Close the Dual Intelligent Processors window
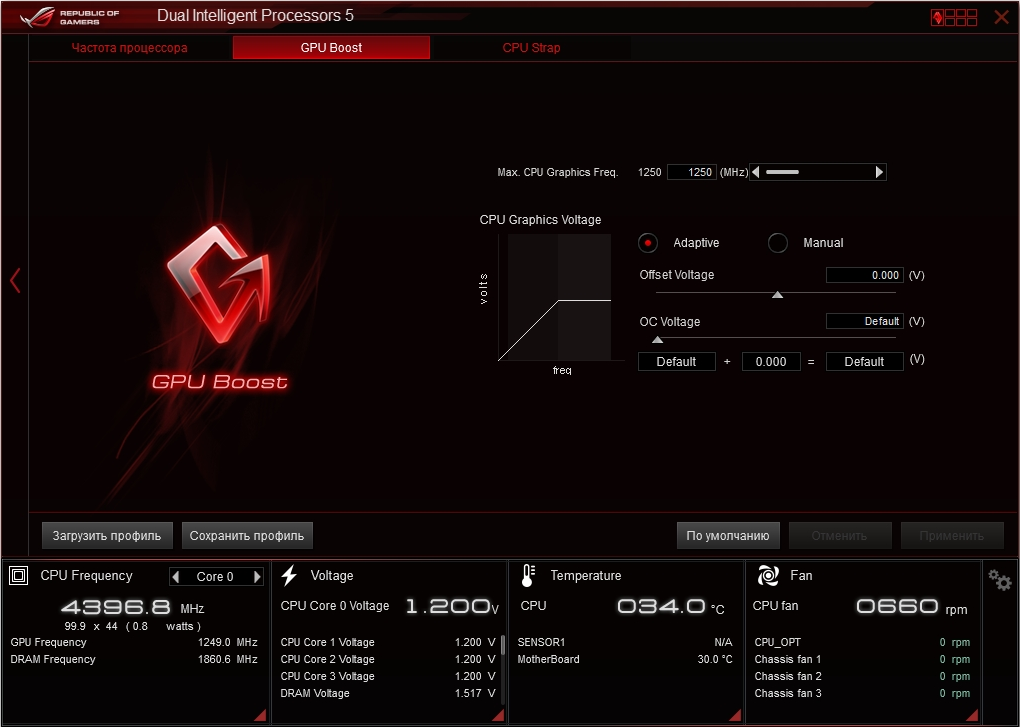The height and width of the screenshot is (727, 1020). [x=1001, y=18]
